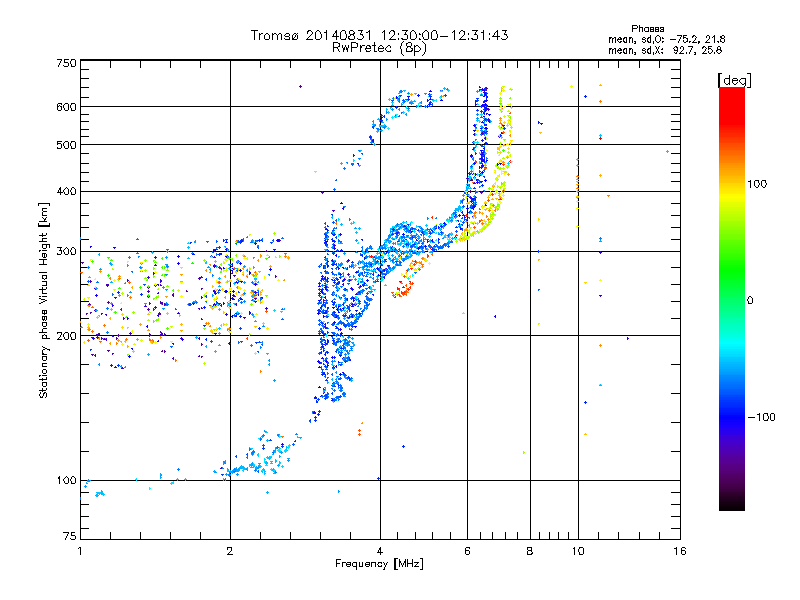Click the x-axis '10' tick label
This screenshot has width=800, height=600.
(578, 551)
